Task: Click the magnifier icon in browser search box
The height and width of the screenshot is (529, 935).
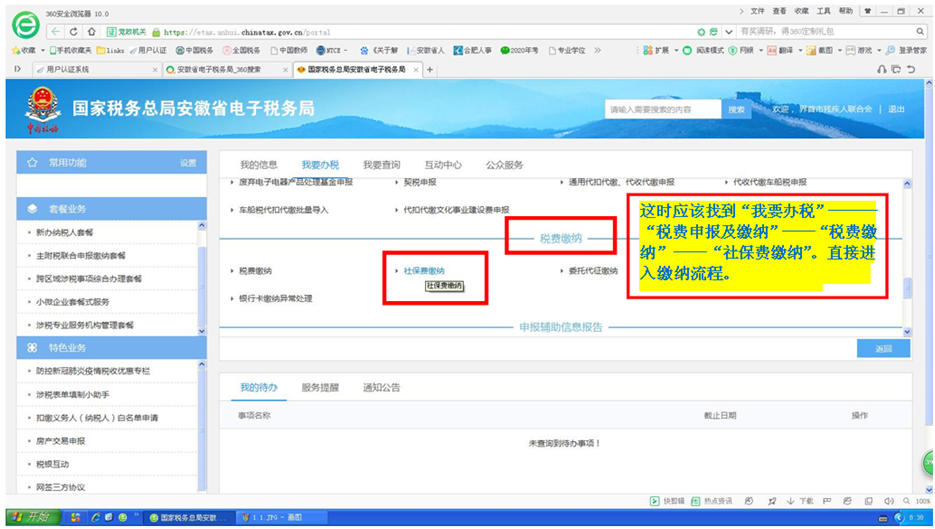Action: [920, 32]
